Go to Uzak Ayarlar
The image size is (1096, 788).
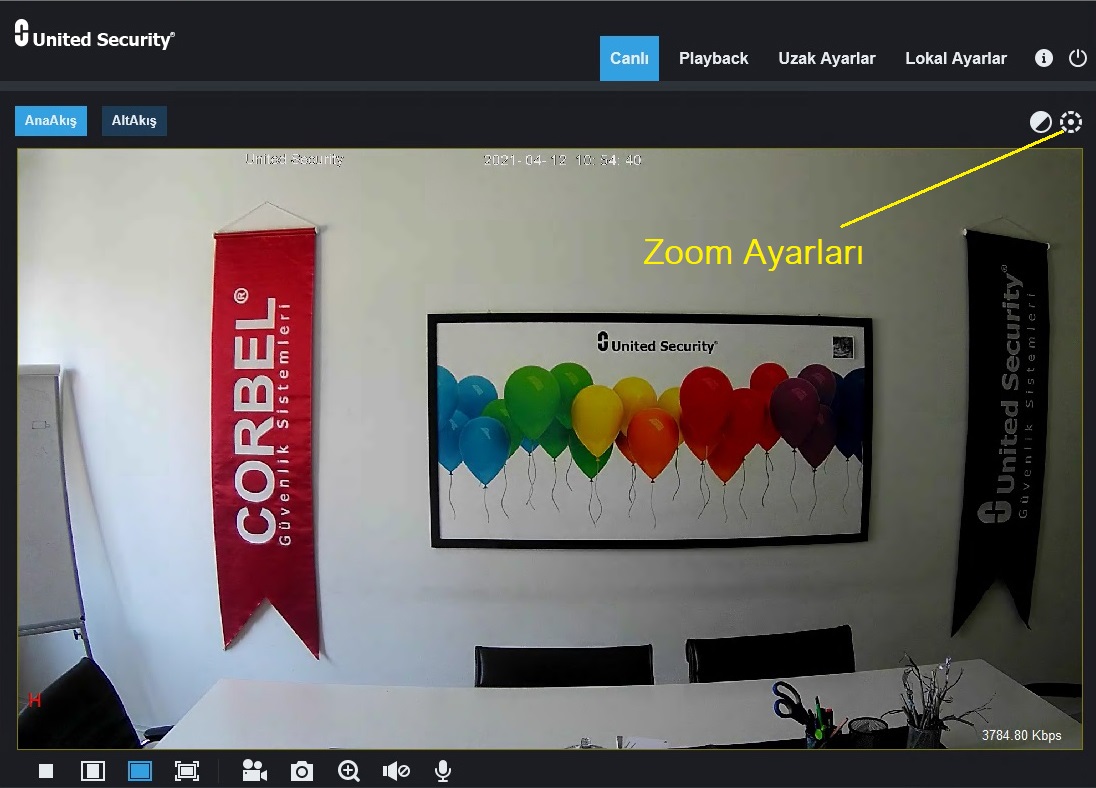click(x=826, y=58)
